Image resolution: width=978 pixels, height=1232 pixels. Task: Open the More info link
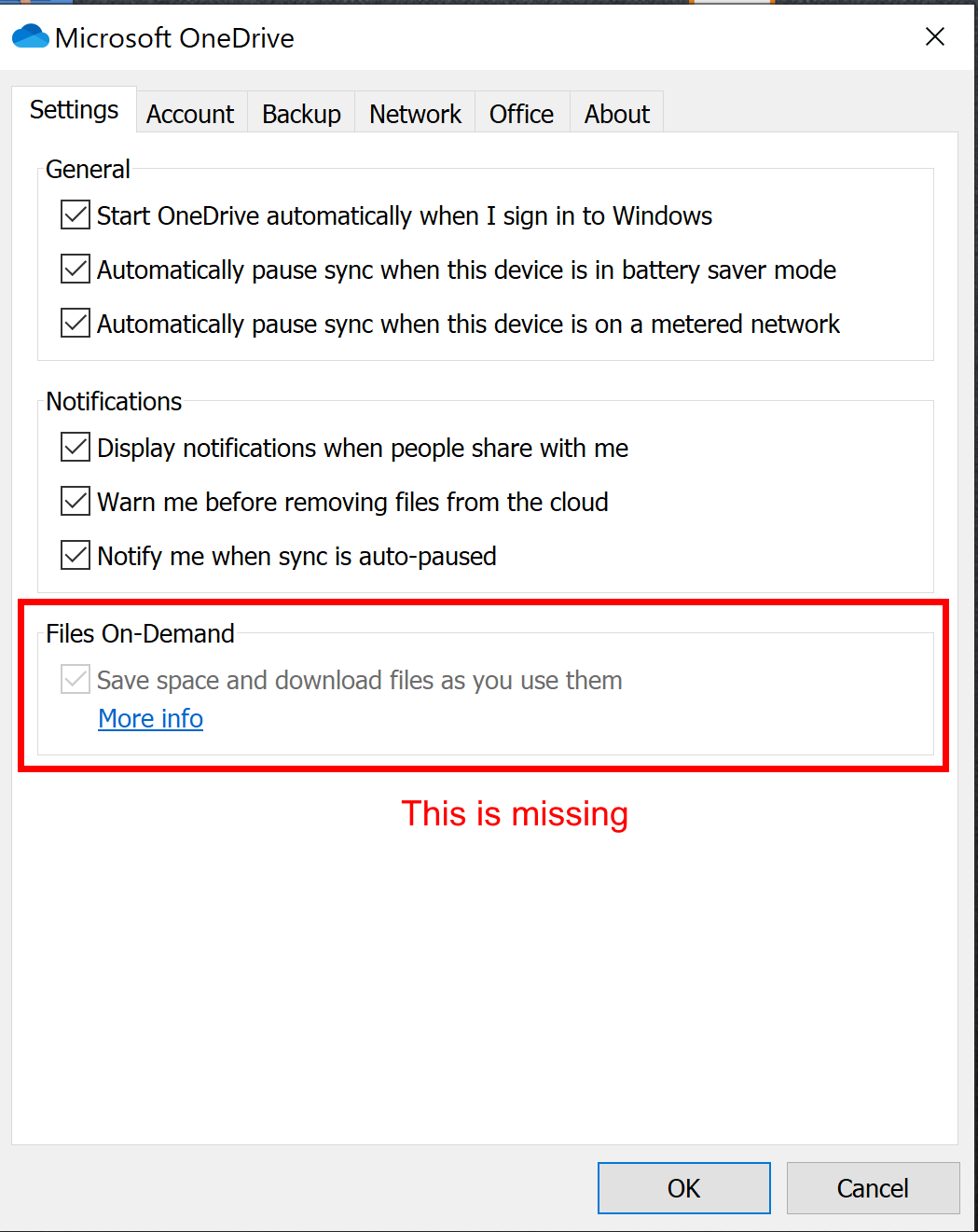click(151, 719)
